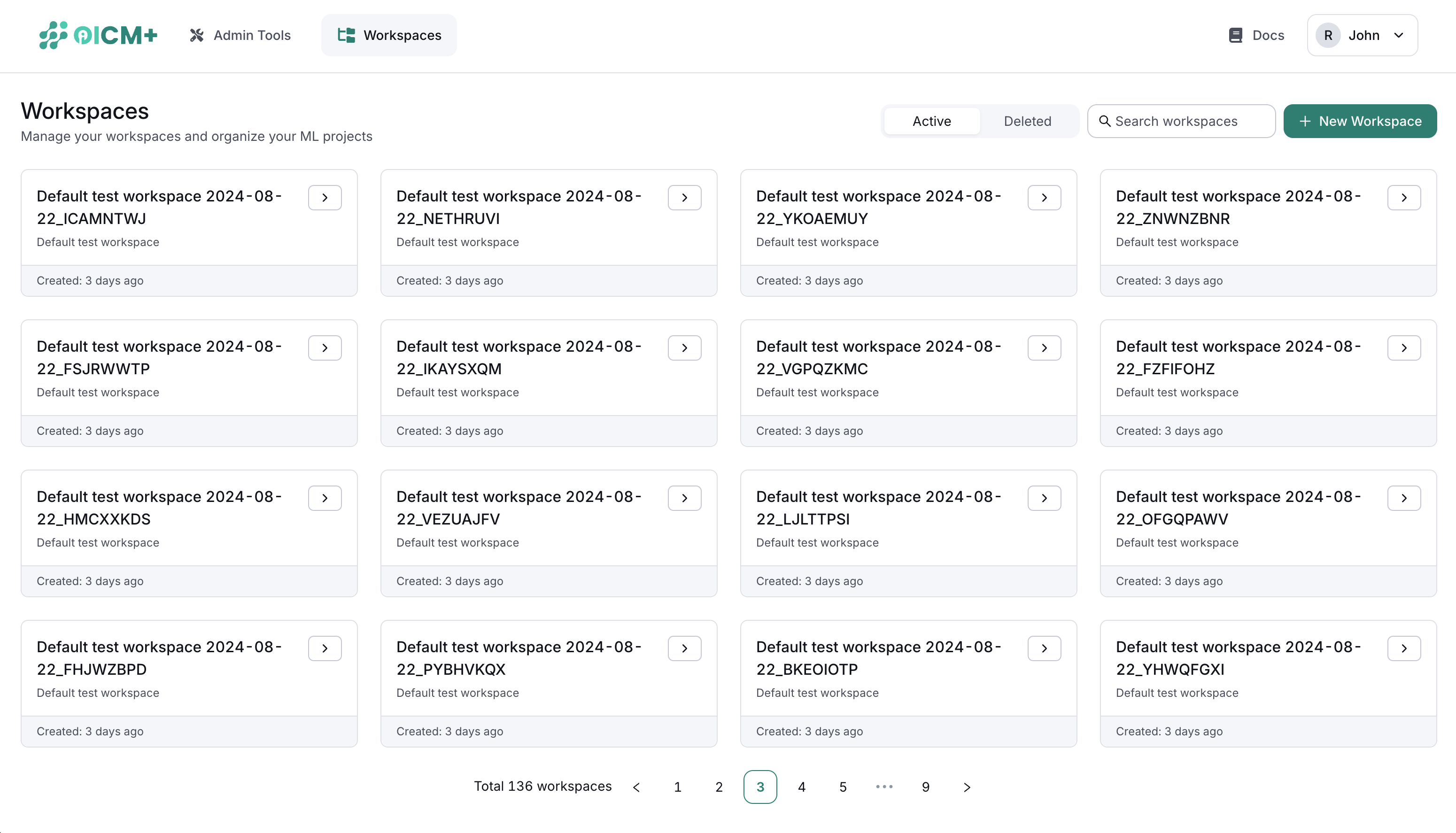Create a New Workspace

[1359, 121]
